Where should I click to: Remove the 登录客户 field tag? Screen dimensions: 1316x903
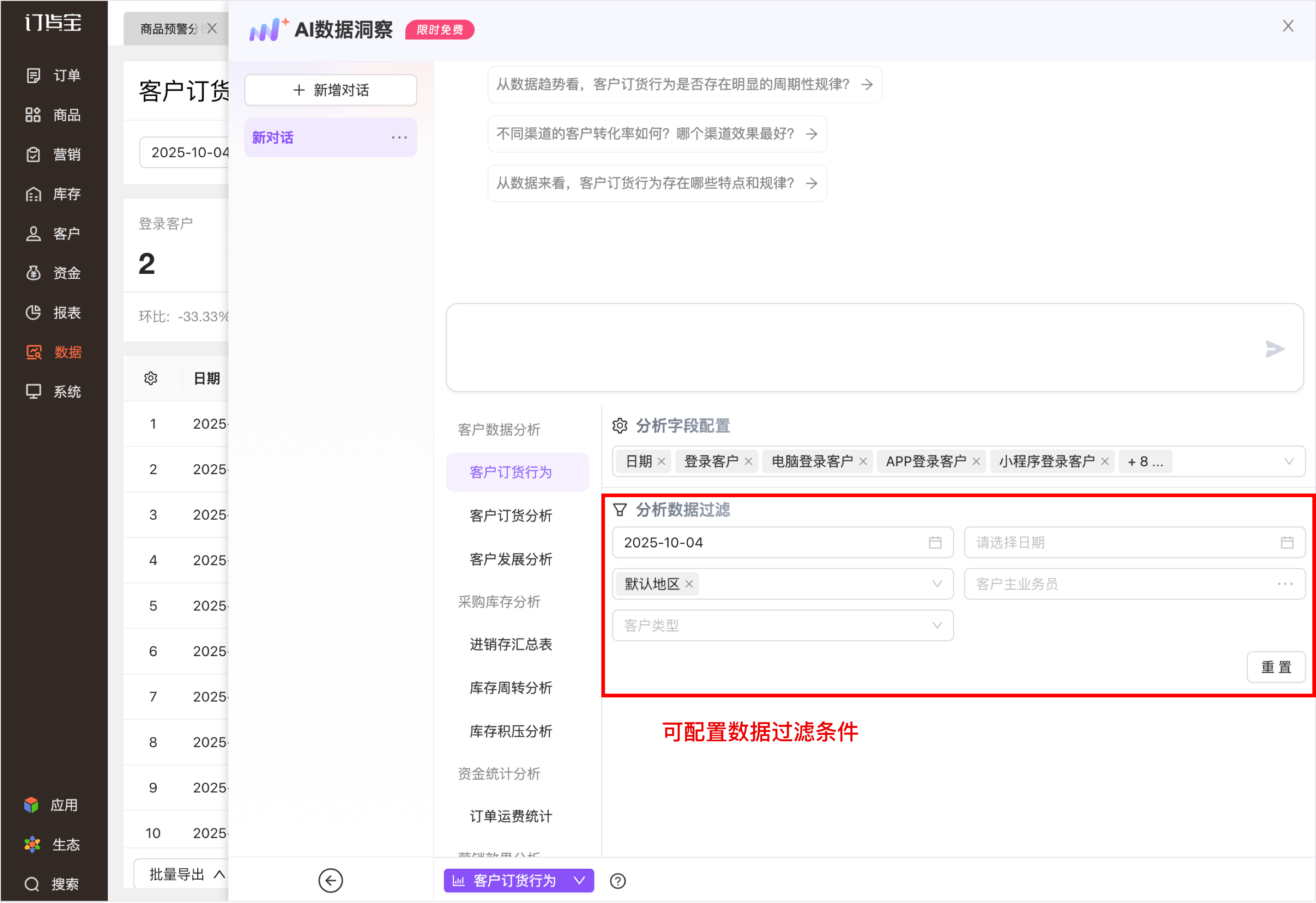748,462
